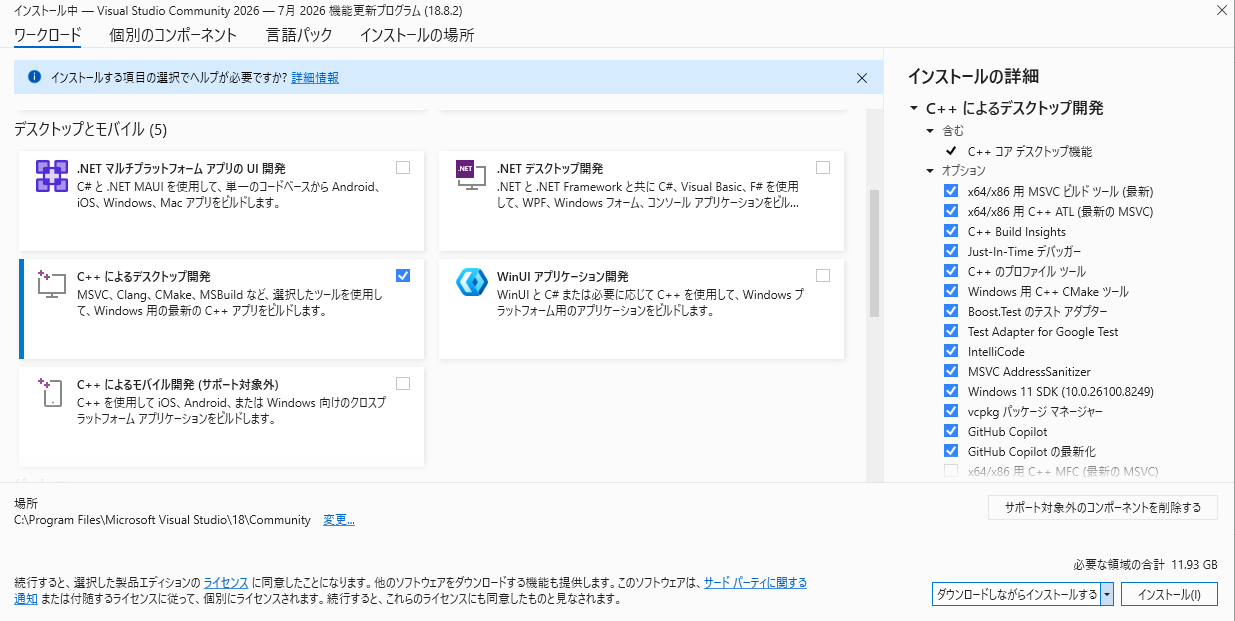
Task: Click the 変更... location link
Action: pos(339,520)
